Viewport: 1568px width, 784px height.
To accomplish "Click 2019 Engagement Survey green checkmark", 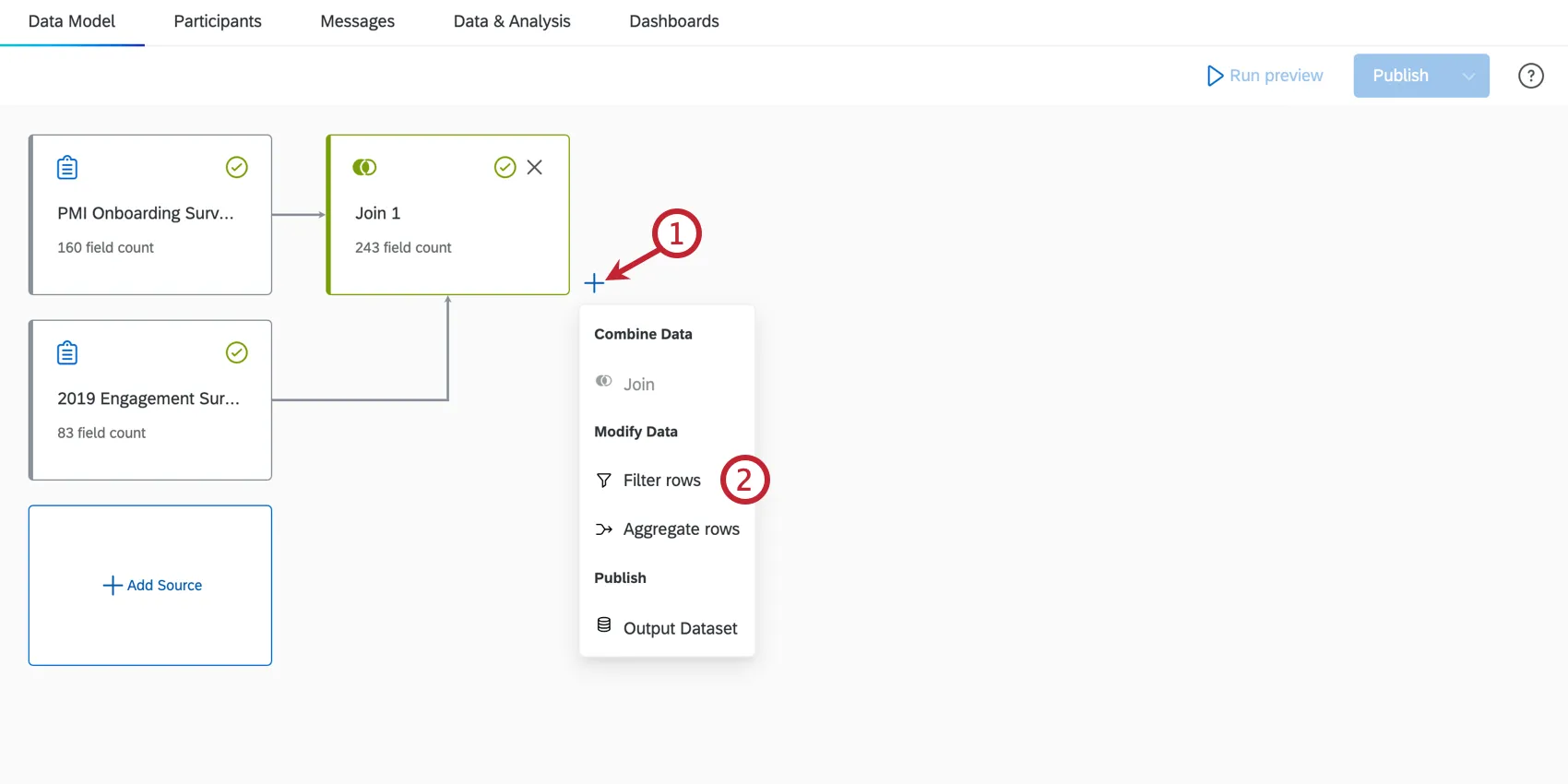I will (237, 352).
